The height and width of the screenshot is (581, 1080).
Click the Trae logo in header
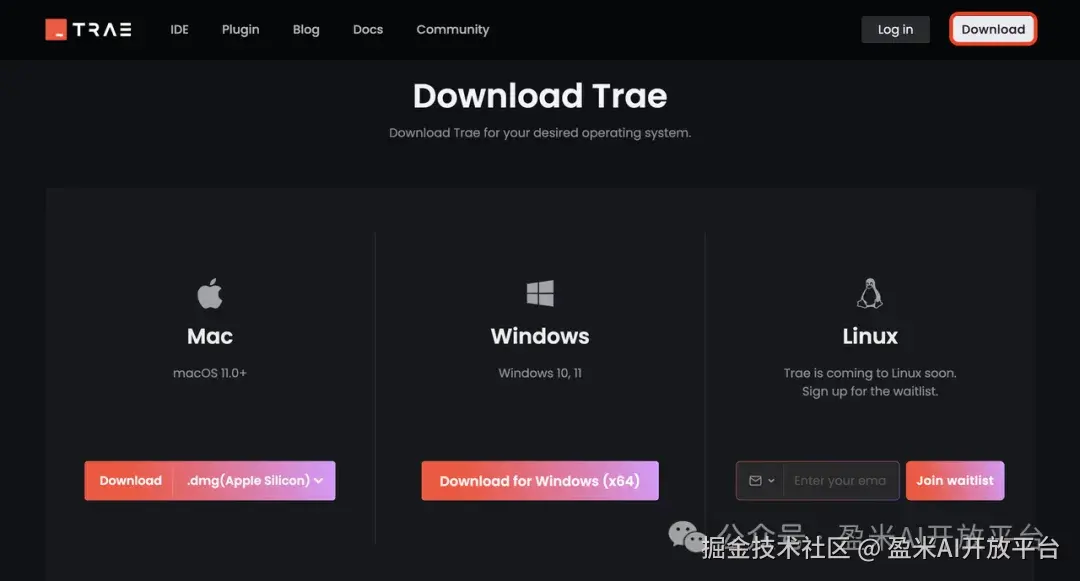[x=88, y=30]
